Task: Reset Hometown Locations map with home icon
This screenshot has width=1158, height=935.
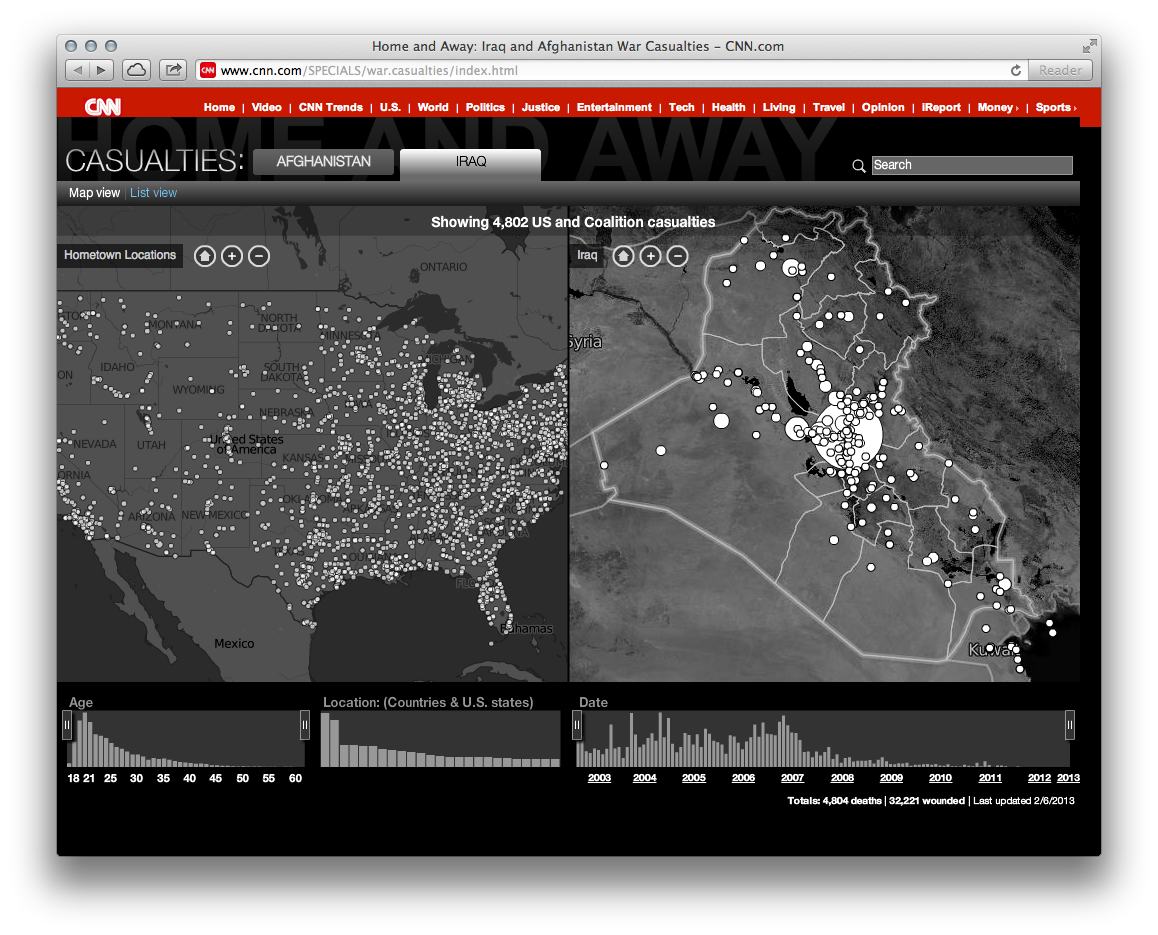Action: 204,256
